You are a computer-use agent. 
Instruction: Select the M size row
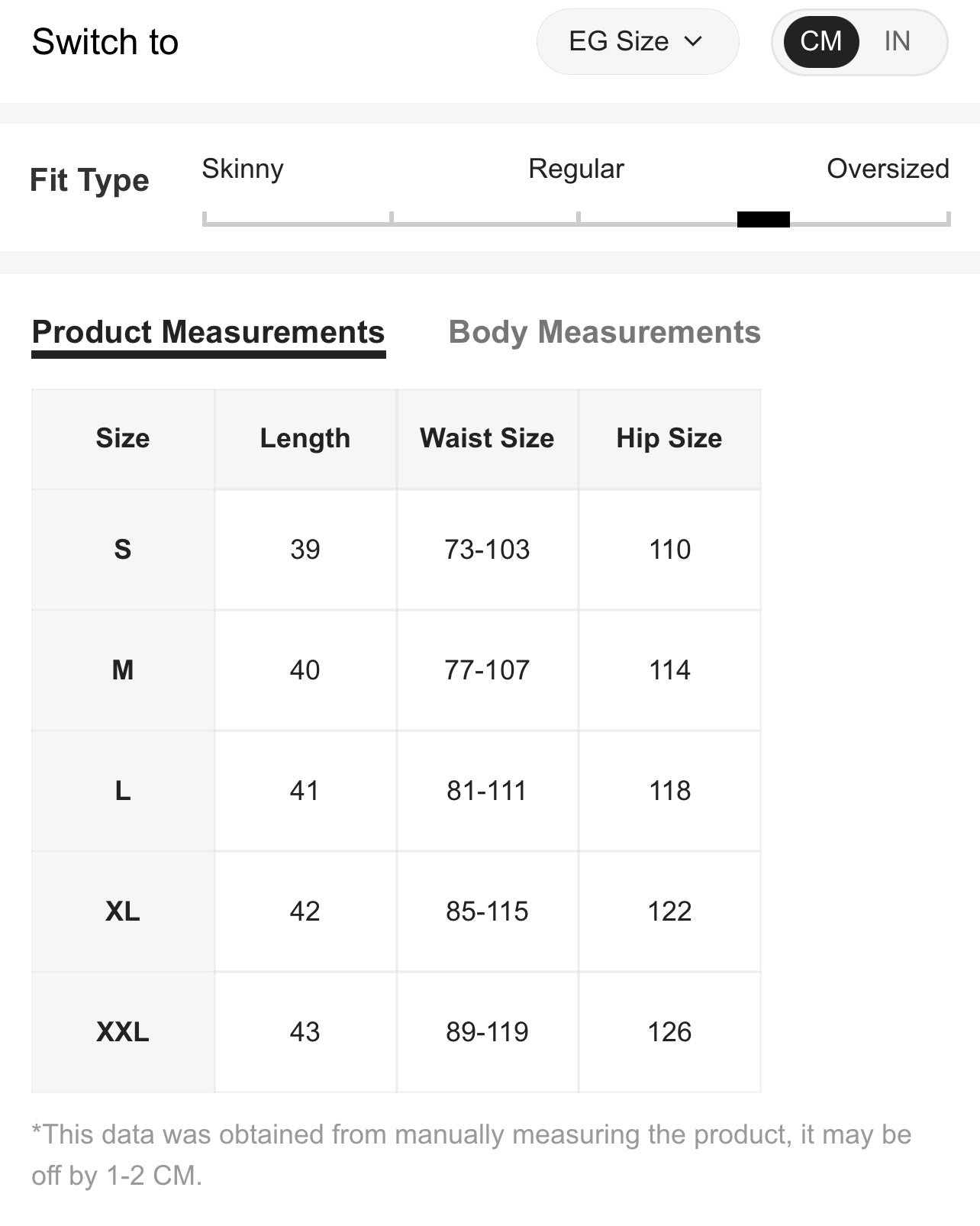(123, 670)
